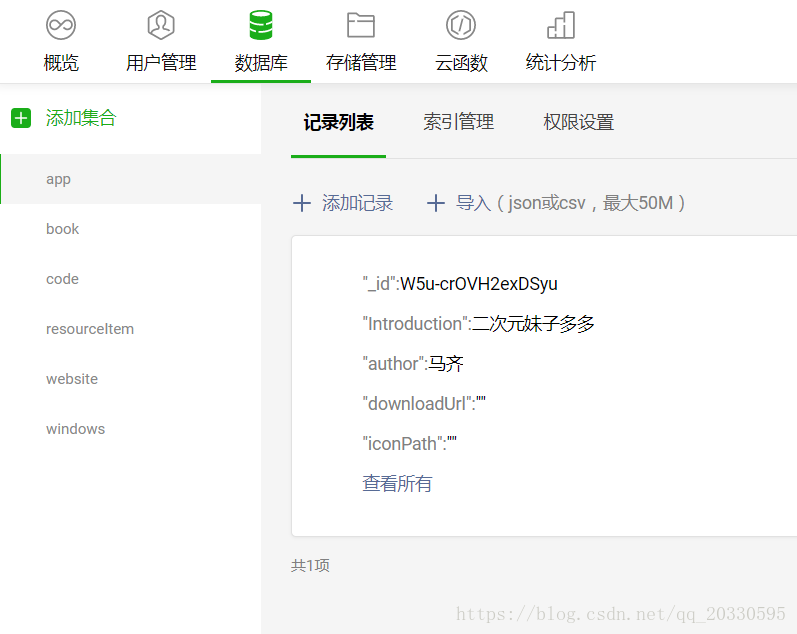Click the iconPath field row
The height and width of the screenshot is (634, 797).
coord(409,444)
